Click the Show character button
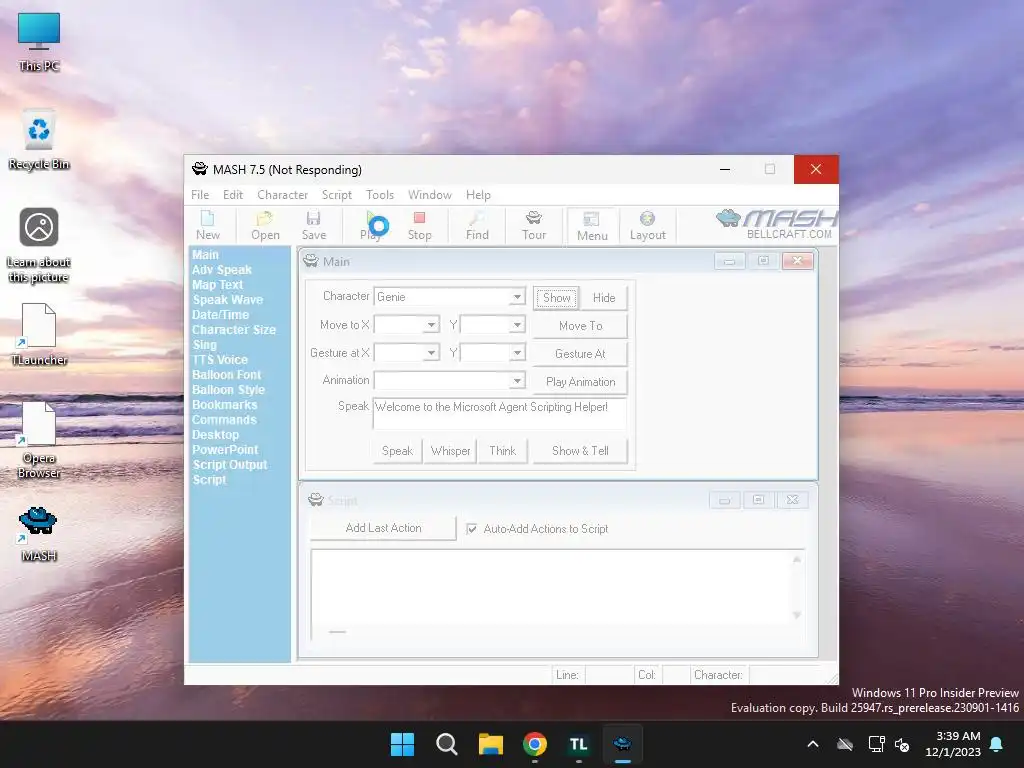The width and height of the screenshot is (1024, 768). [x=556, y=298]
